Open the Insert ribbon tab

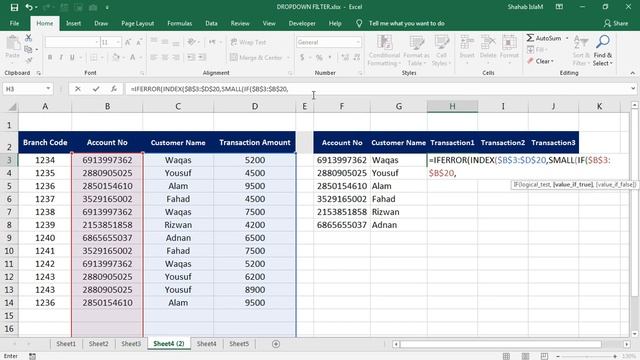73,24
